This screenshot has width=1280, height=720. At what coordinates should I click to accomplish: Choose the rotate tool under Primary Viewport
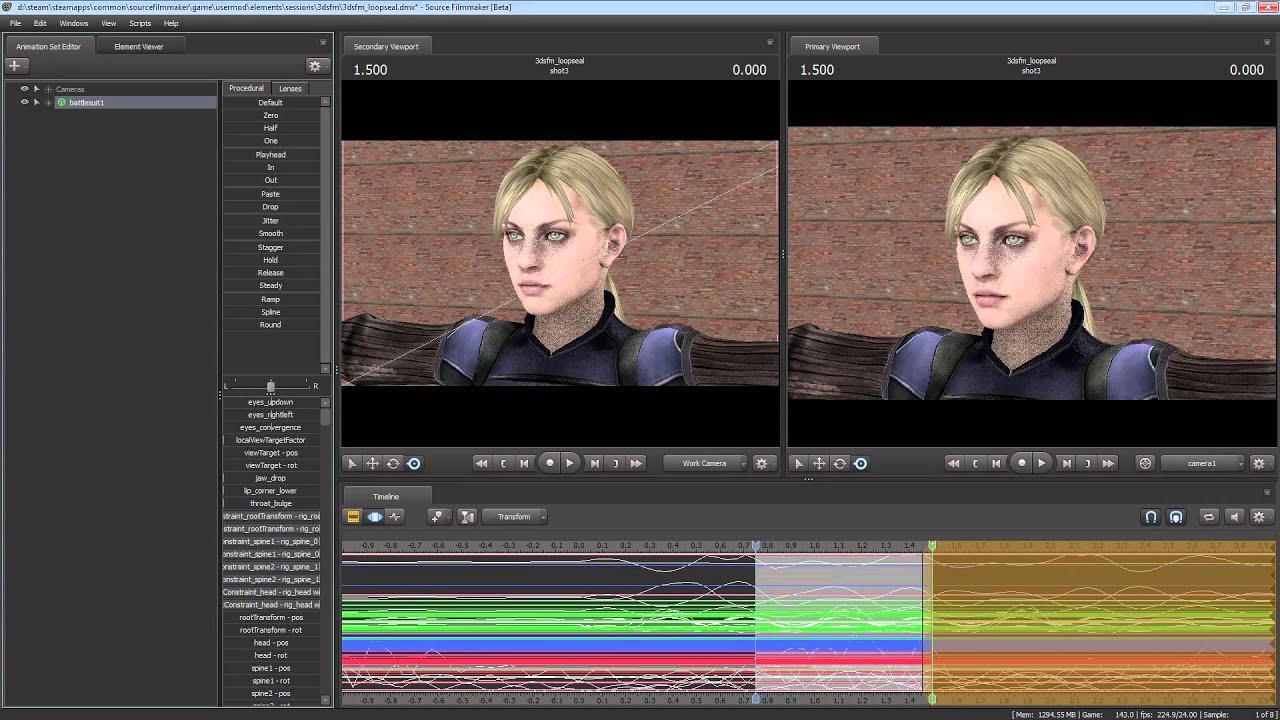[x=840, y=463]
